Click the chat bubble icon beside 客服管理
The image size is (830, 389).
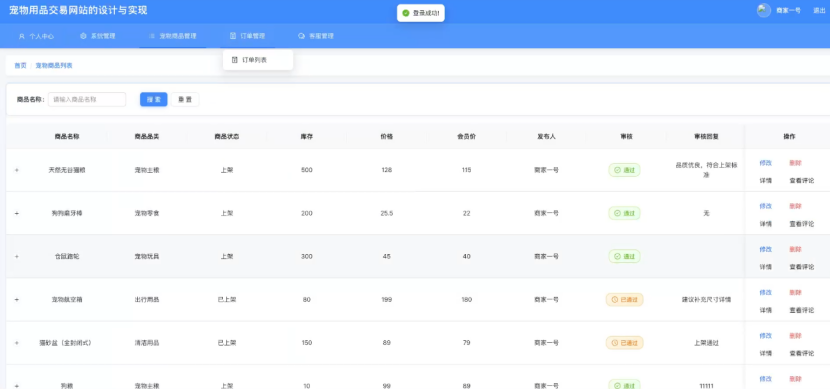(x=302, y=36)
